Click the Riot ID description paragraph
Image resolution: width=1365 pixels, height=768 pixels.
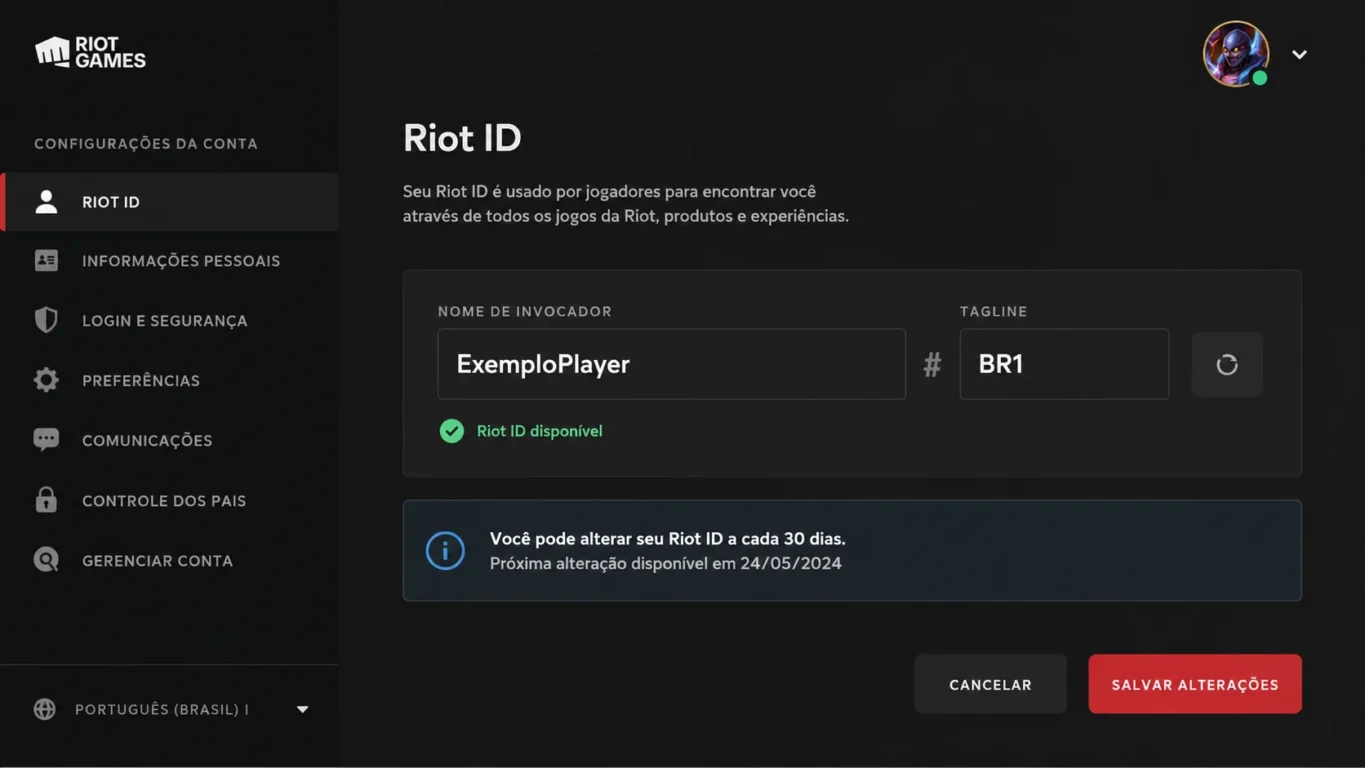coord(626,204)
